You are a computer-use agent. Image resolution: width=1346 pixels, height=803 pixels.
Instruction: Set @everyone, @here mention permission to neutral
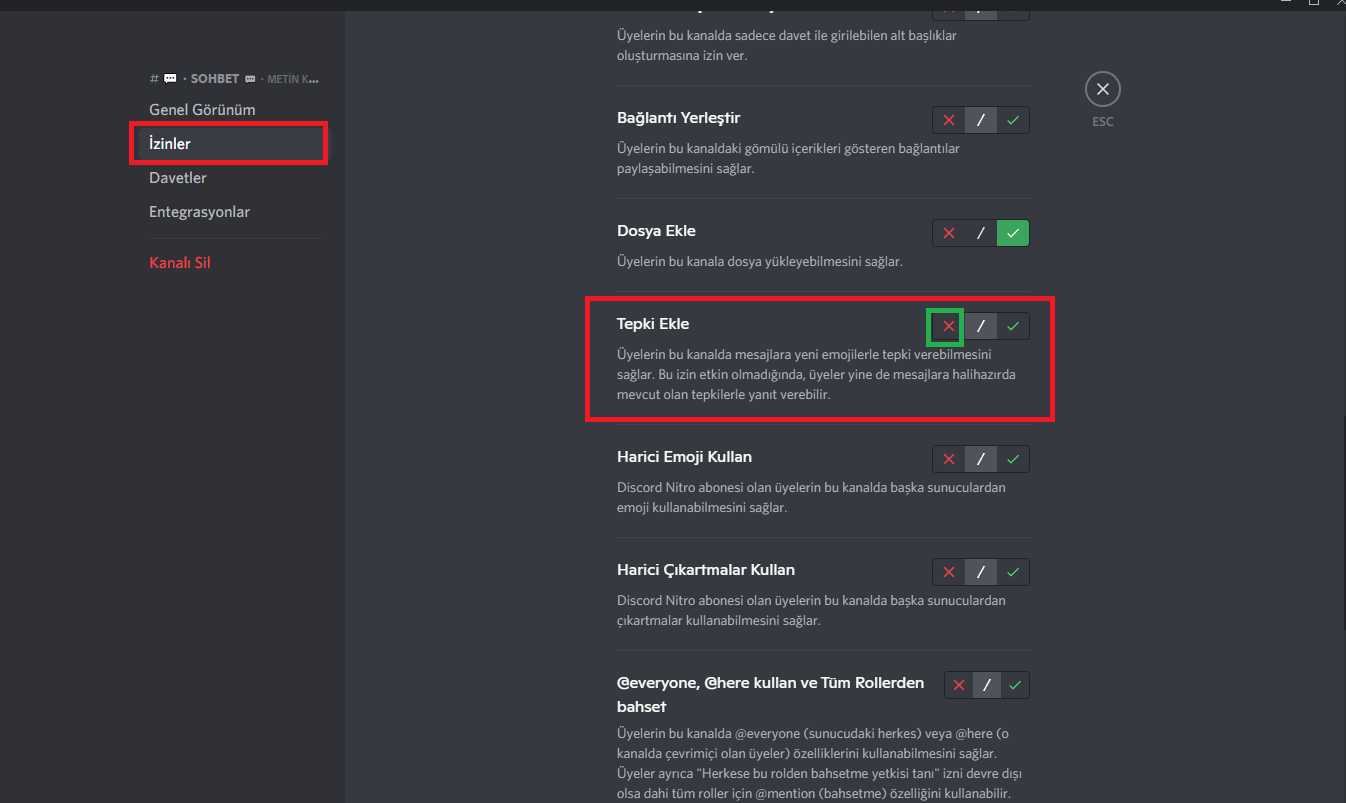click(x=987, y=685)
